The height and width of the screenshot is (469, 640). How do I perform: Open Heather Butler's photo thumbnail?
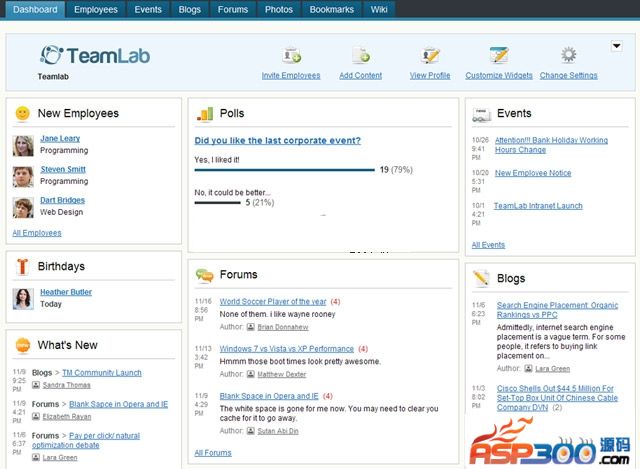click(23, 299)
